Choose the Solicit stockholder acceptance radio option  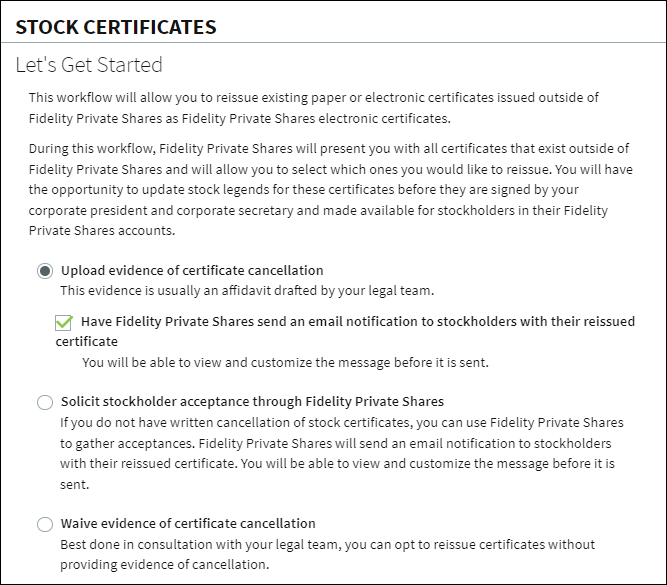pyautogui.click(x=45, y=402)
